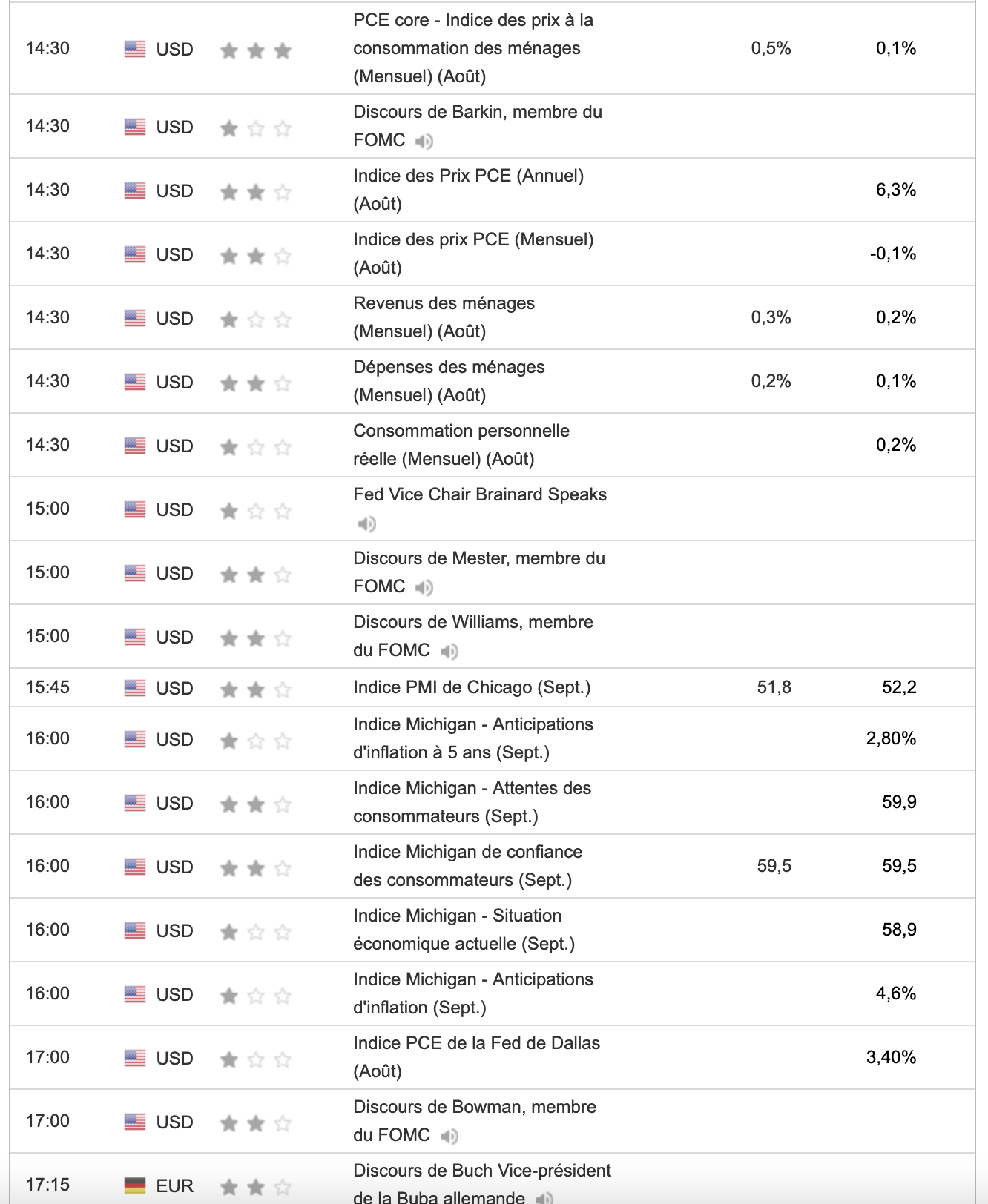Open Michigan 5-year inflation expectations event
Screen dimensions: 988x1204
point(472,738)
